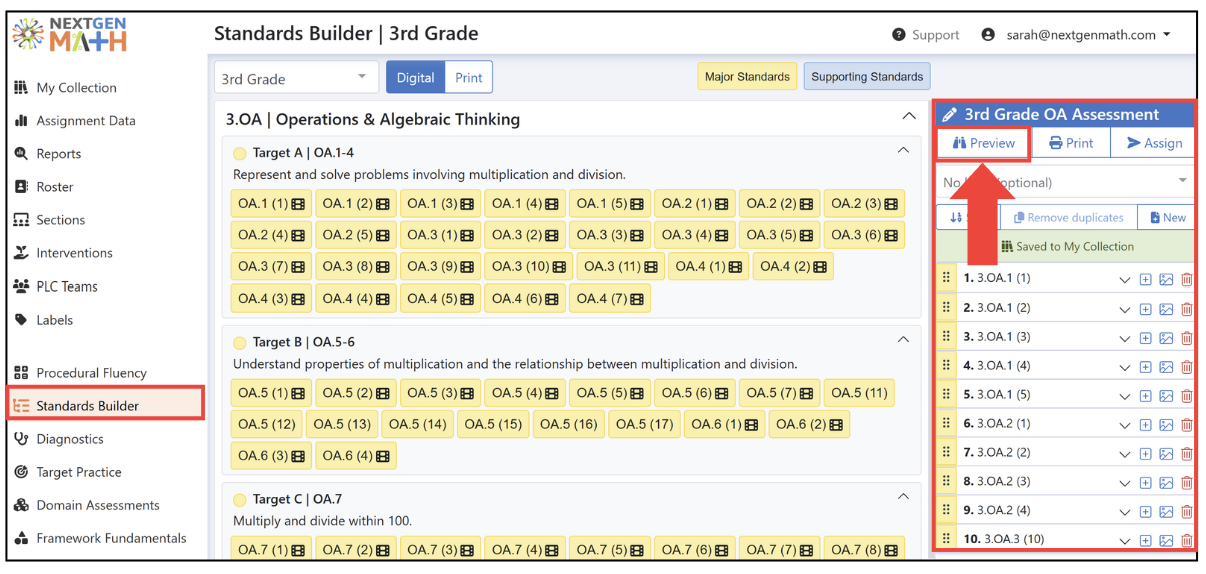Add item OA.5 (14) from Target B

pyautogui.click(x=417, y=424)
